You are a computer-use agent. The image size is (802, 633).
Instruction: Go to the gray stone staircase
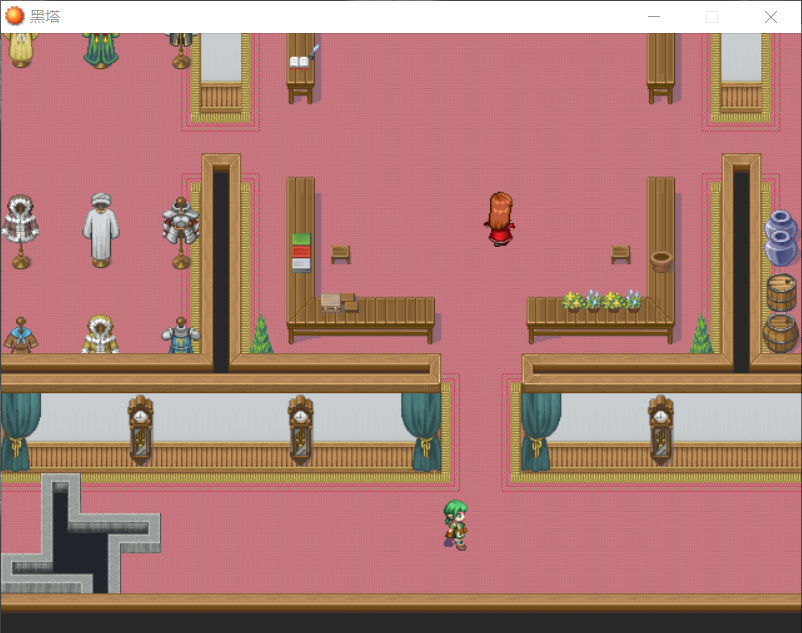81,533
